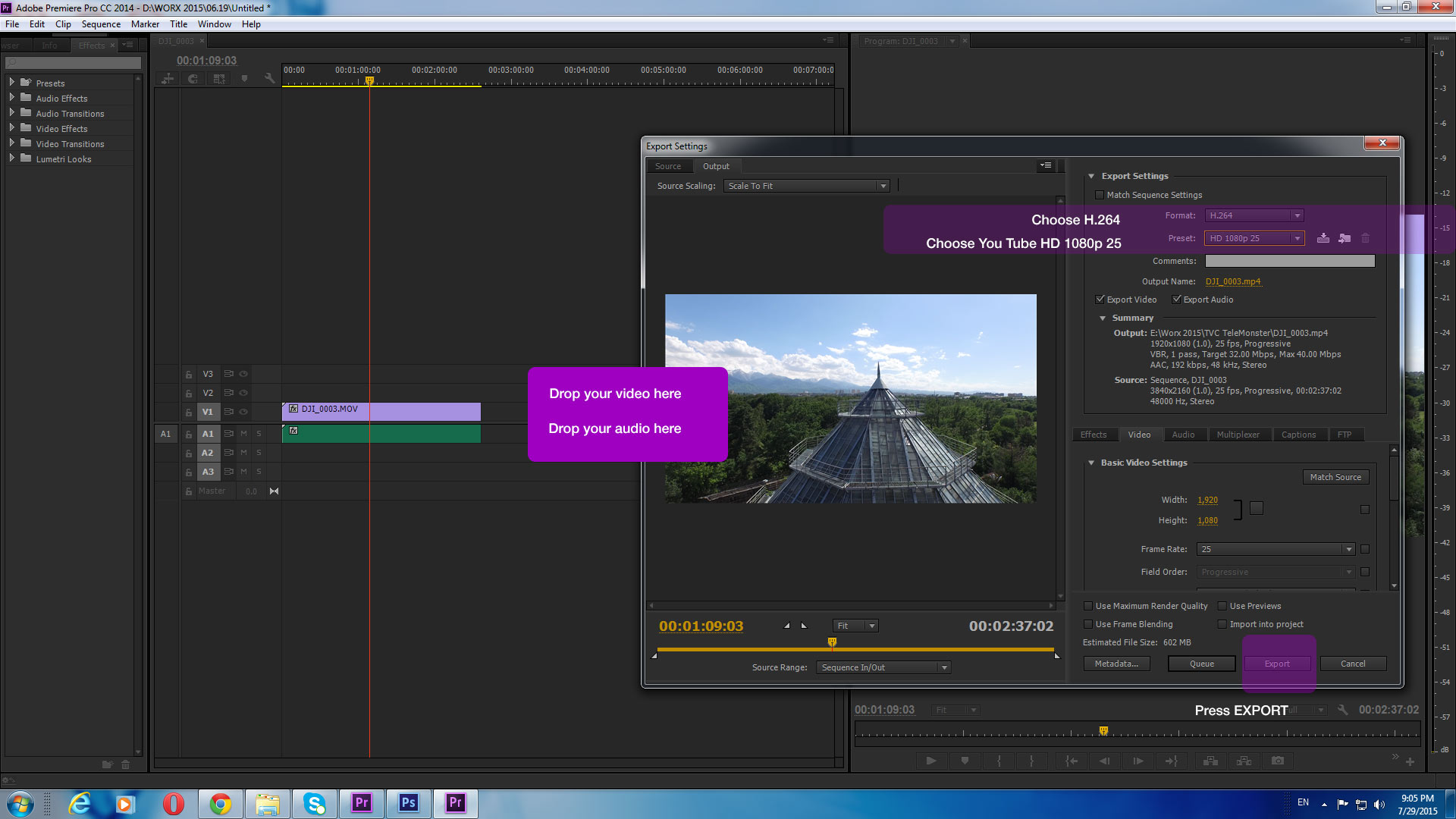This screenshot has height=819, width=1456.
Task: Enable Use Frame Blending checkbox
Action: 1088,624
